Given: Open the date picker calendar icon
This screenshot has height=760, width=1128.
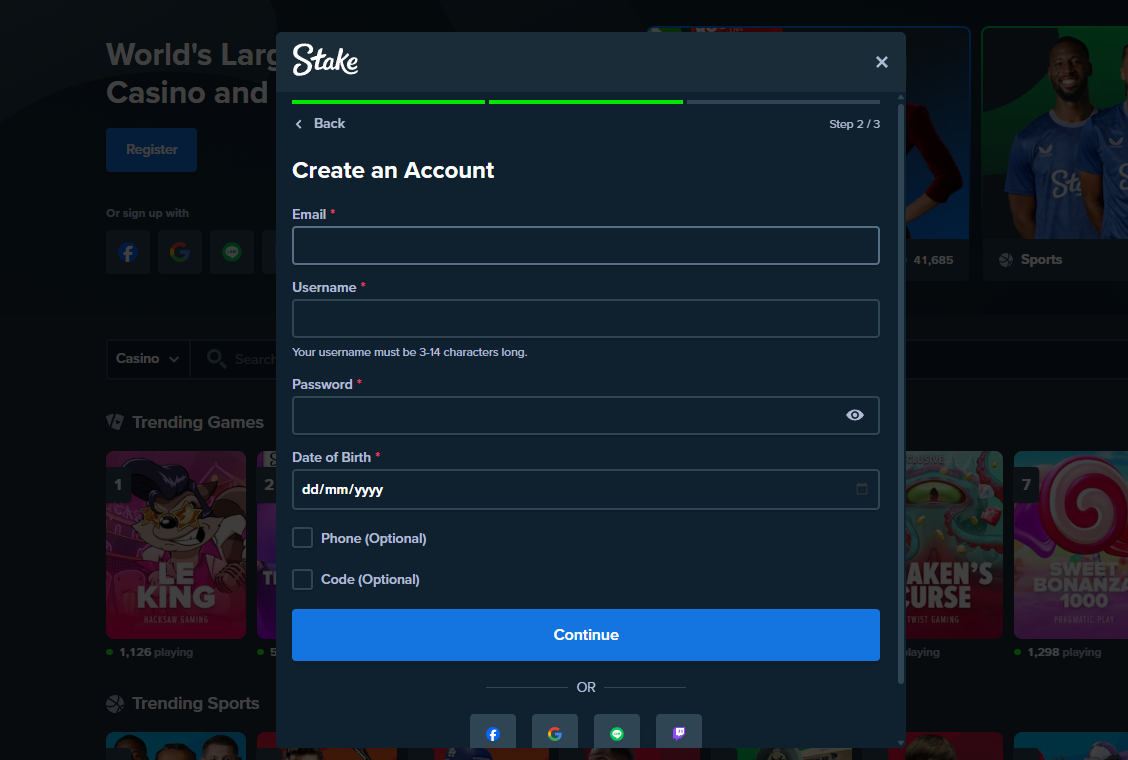Looking at the screenshot, I should point(861,489).
